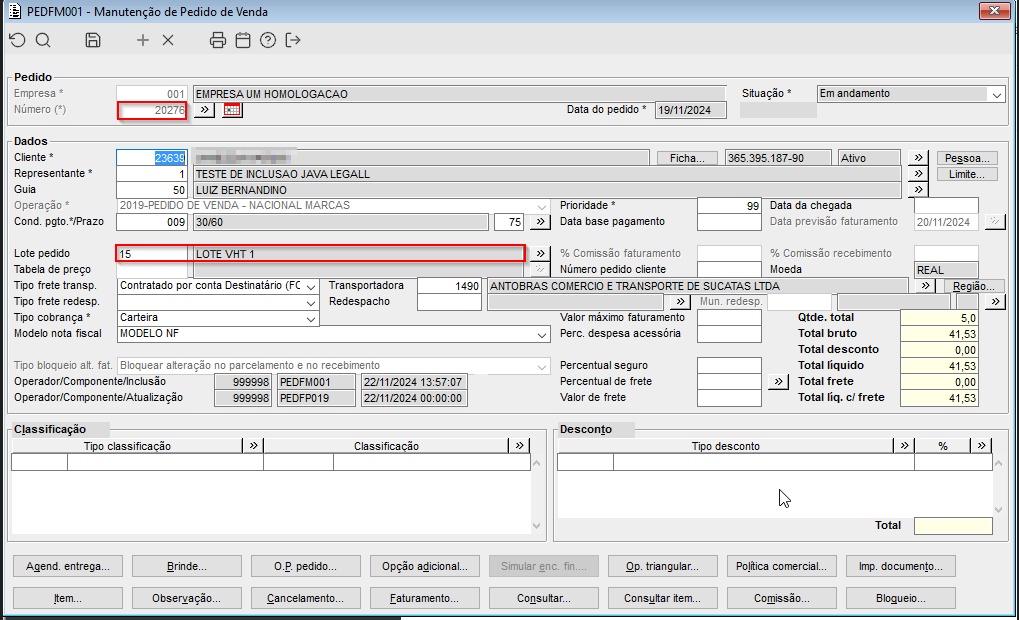The width and height of the screenshot is (1019, 620).
Task: Click the Agend. entrega... button
Action: (68, 566)
